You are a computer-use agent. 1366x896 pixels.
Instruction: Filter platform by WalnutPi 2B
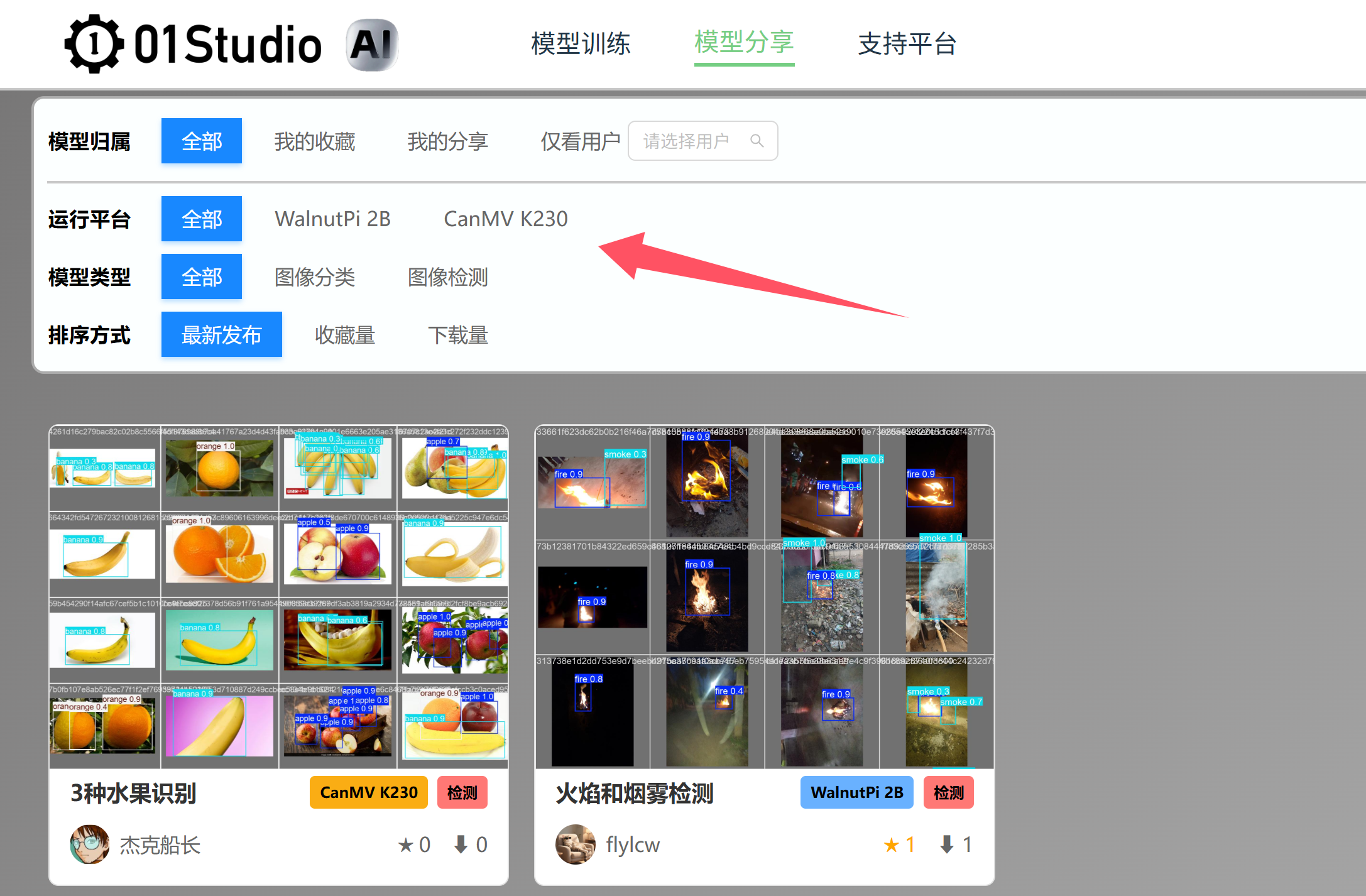[332, 219]
